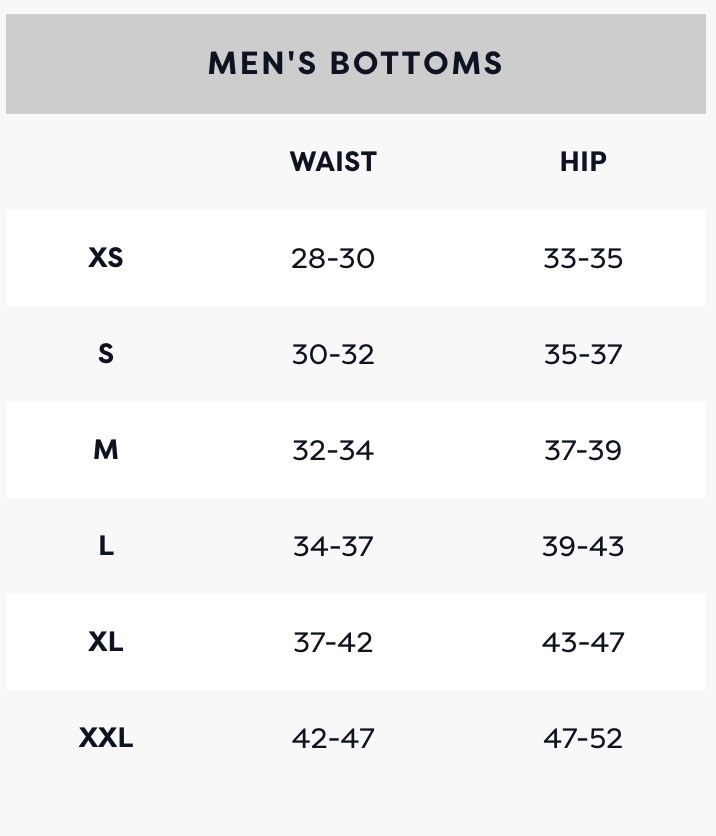Viewport: 716px width, 836px height.
Task: Click the MEN'S BOTTOMS header title
Action: 355,63
